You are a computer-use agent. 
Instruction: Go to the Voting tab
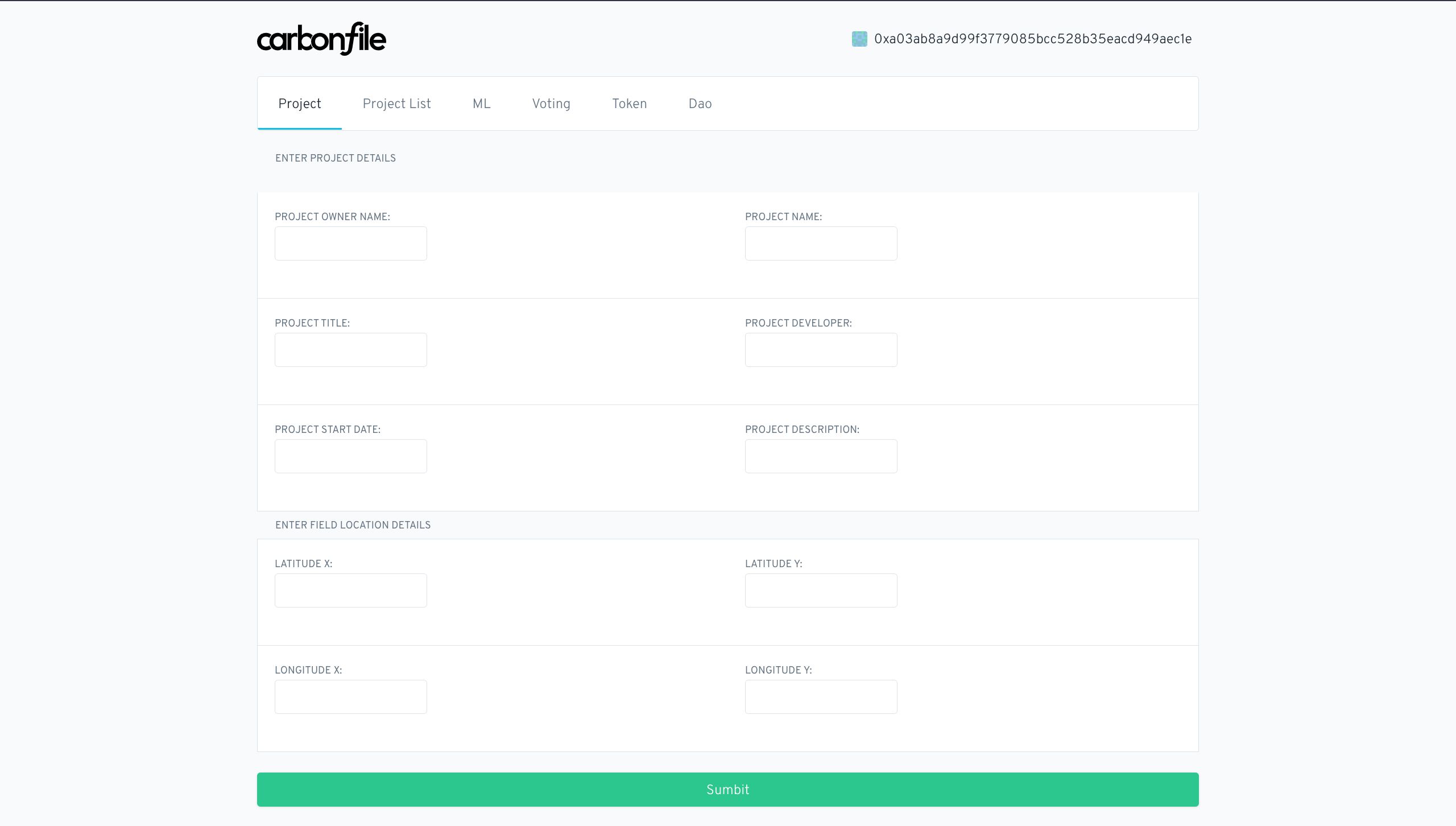point(551,104)
